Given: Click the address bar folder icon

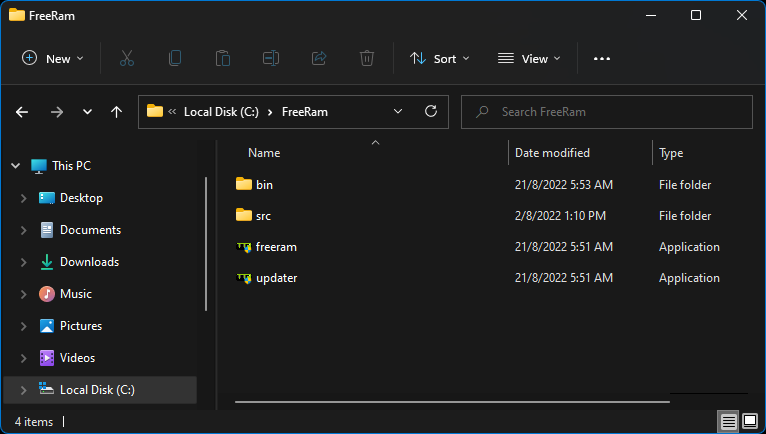Looking at the screenshot, I should pyautogui.click(x=155, y=111).
